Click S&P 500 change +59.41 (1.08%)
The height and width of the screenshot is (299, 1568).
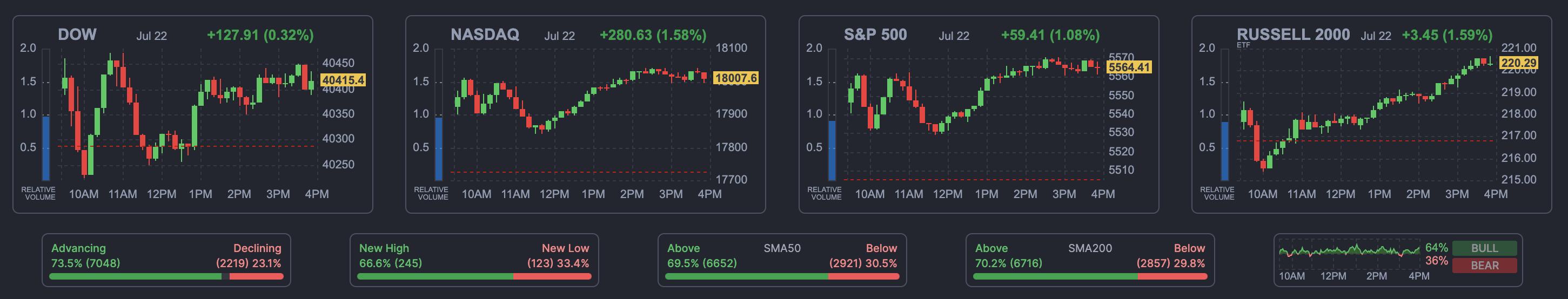(x=1050, y=35)
